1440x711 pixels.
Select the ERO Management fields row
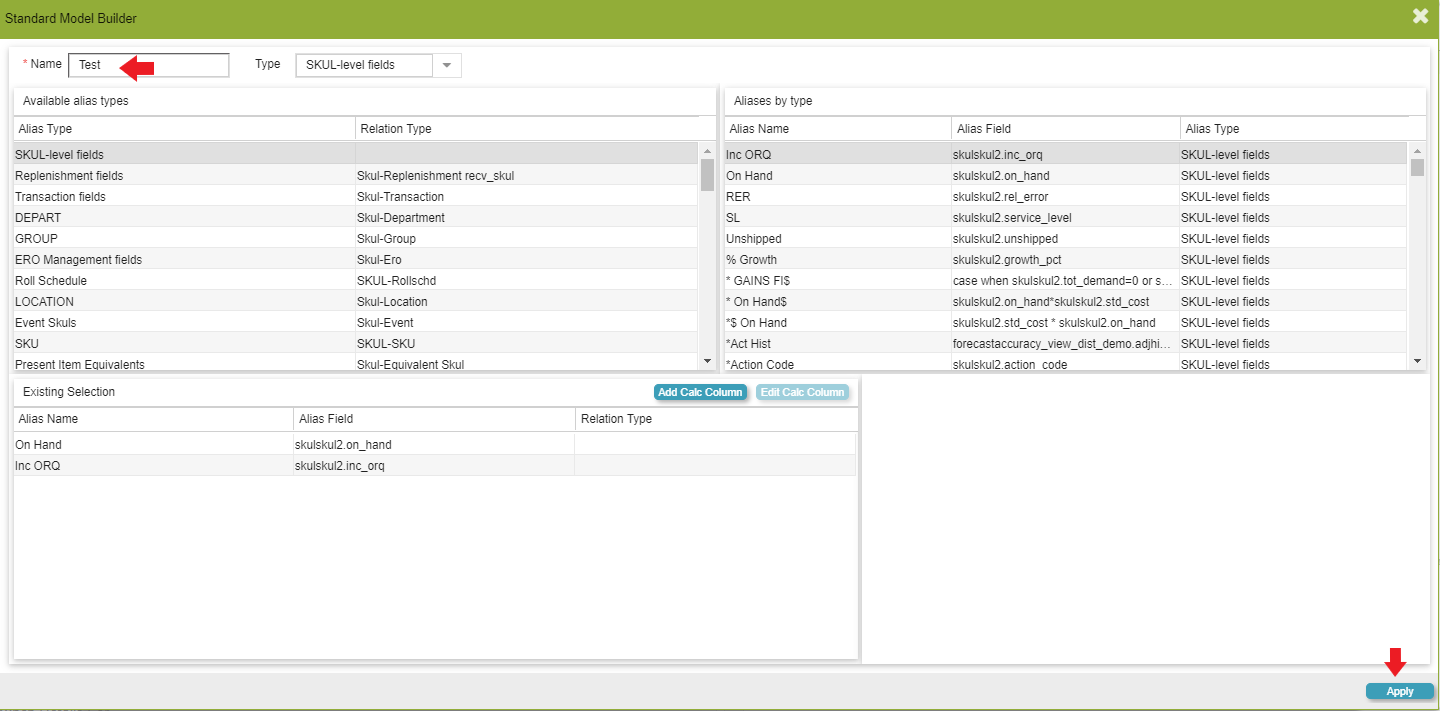click(x=79, y=260)
